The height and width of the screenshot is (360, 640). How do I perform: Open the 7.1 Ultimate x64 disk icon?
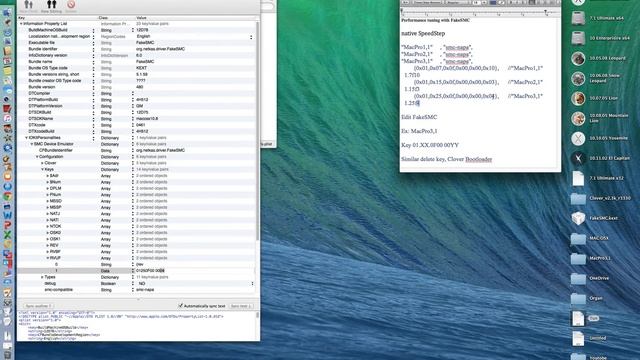(578, 18)
